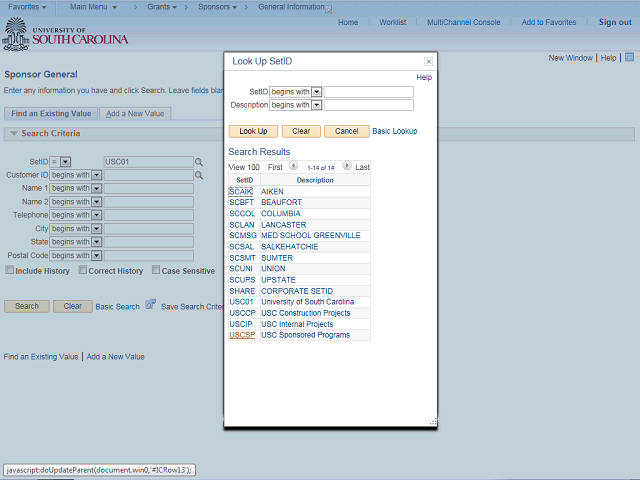Select SCLAN SetID link
Viewport: 640px width, 480px height.
click(242, 225)
